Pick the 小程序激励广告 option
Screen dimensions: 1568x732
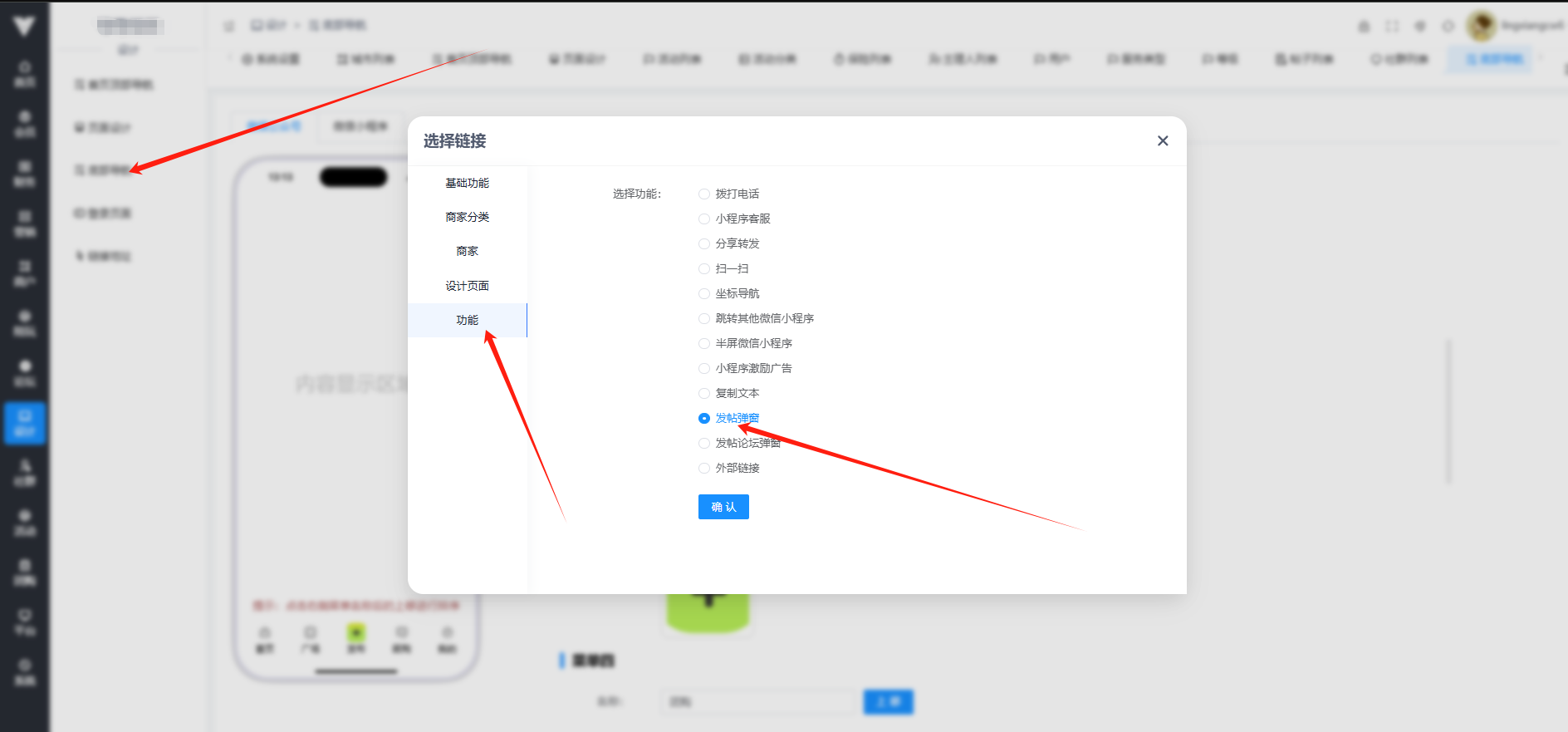(704, 368)
